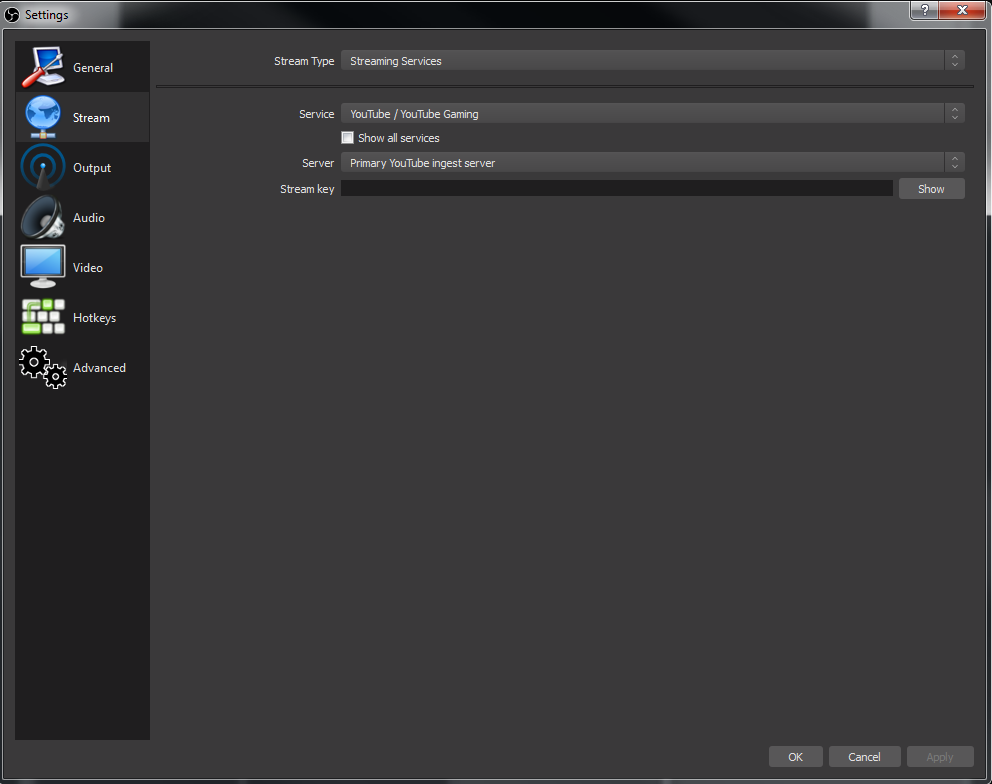Click the Server dropdown arrows
Screen dimensions: 992x784
(955, 163)
